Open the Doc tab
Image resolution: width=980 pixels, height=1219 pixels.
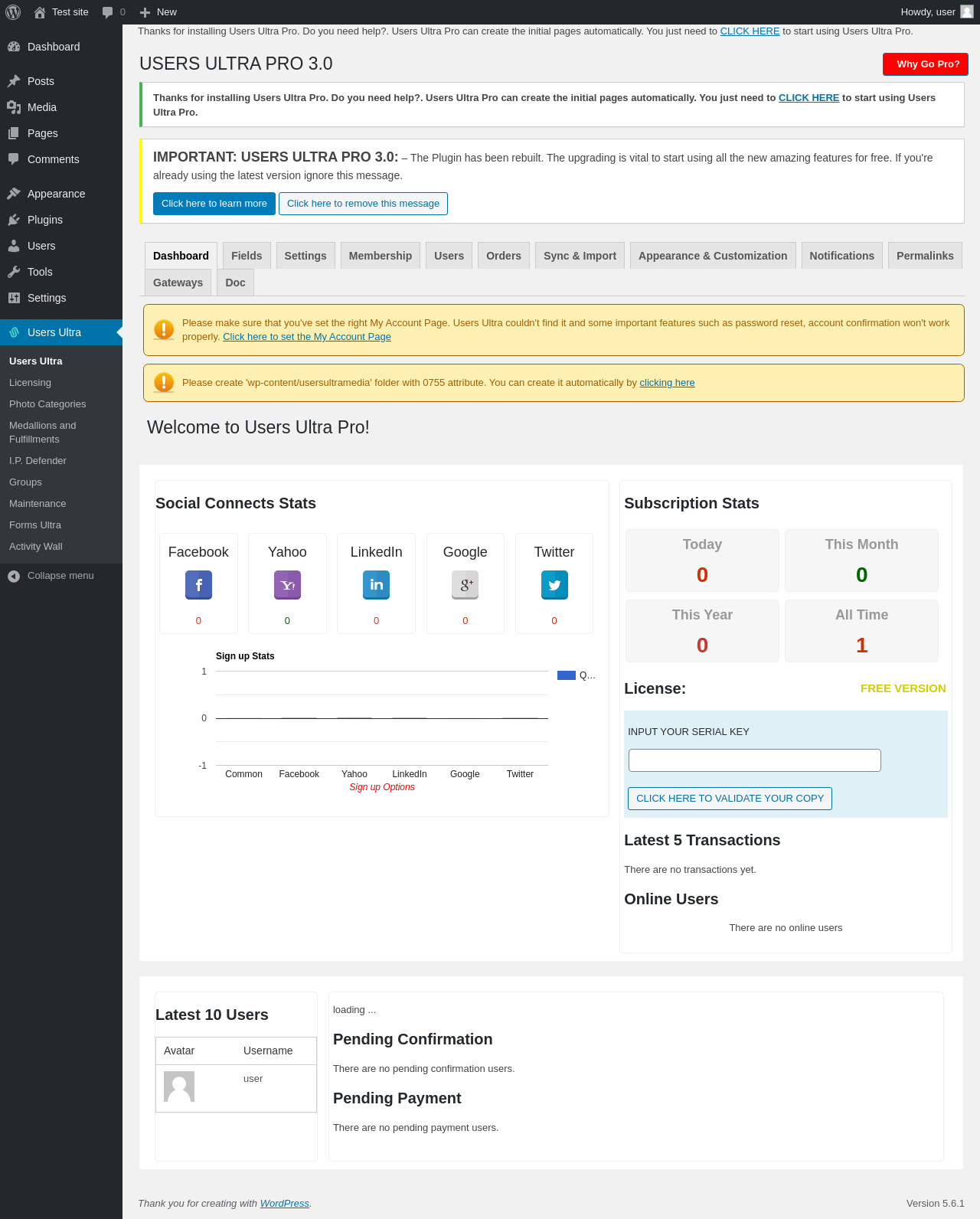[x=235, y=283]
